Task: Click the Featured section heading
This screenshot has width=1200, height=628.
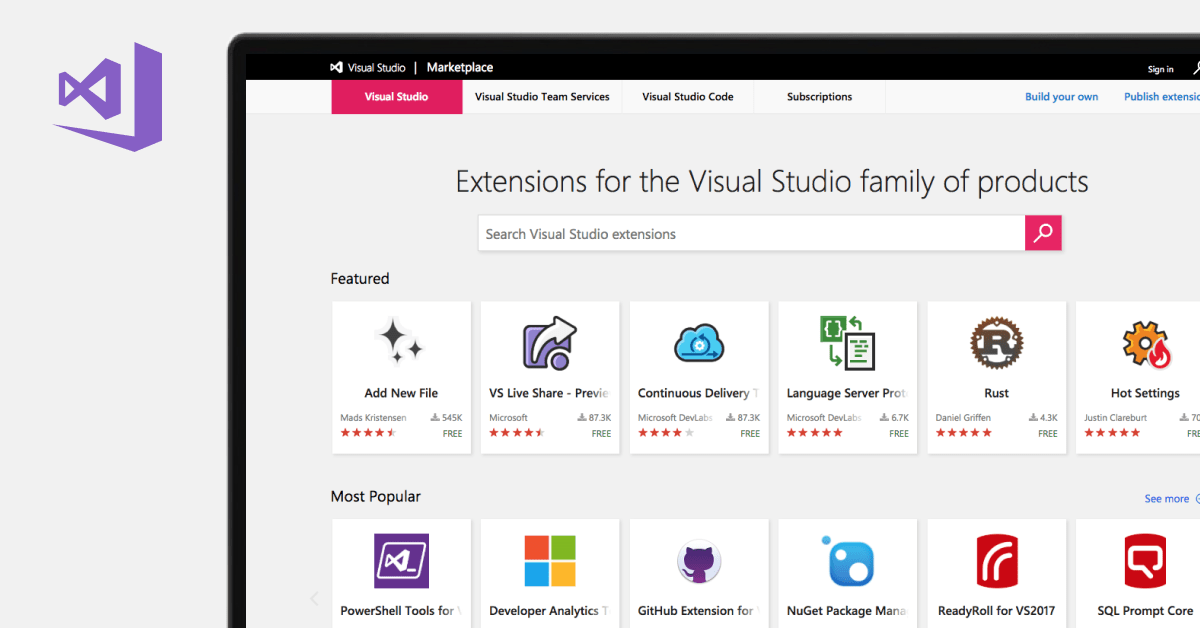Action: click(x=360, y=279)
